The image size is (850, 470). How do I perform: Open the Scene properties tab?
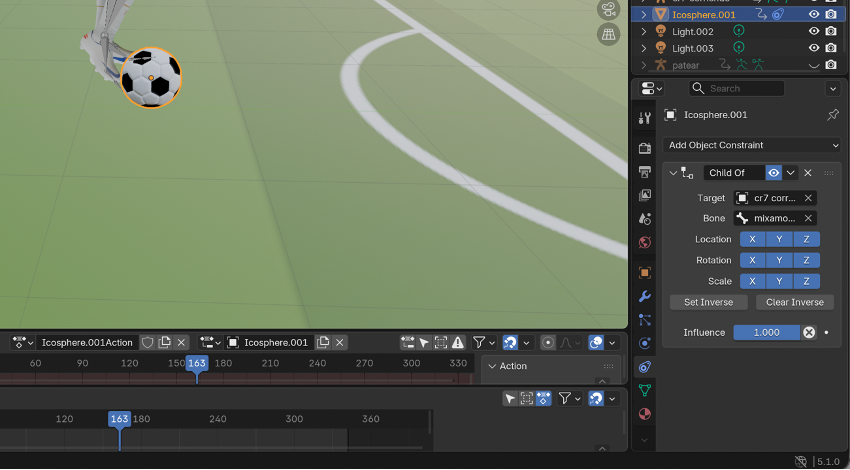click(x=645, y=218)
